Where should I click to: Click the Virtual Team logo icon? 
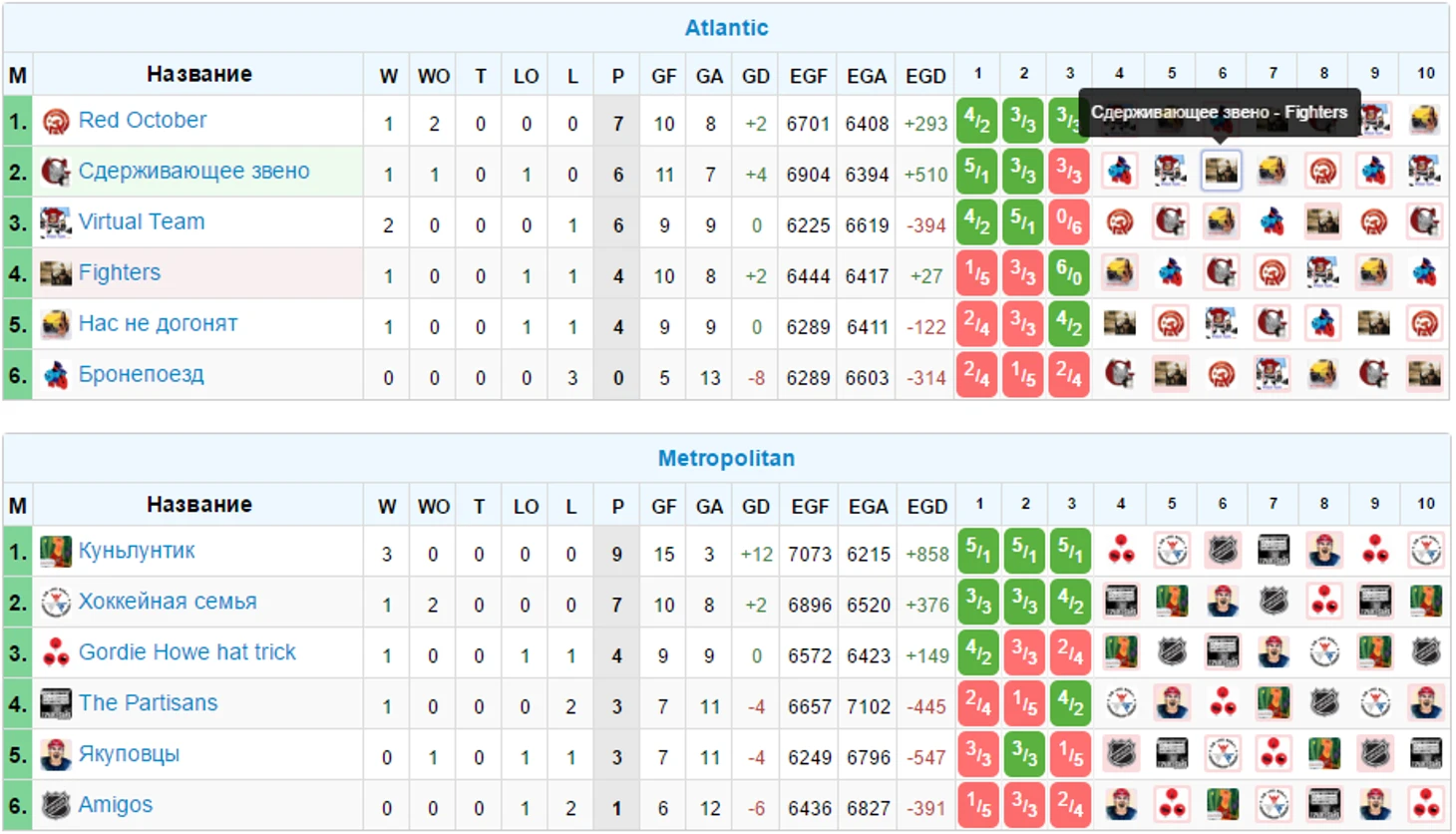56,222
